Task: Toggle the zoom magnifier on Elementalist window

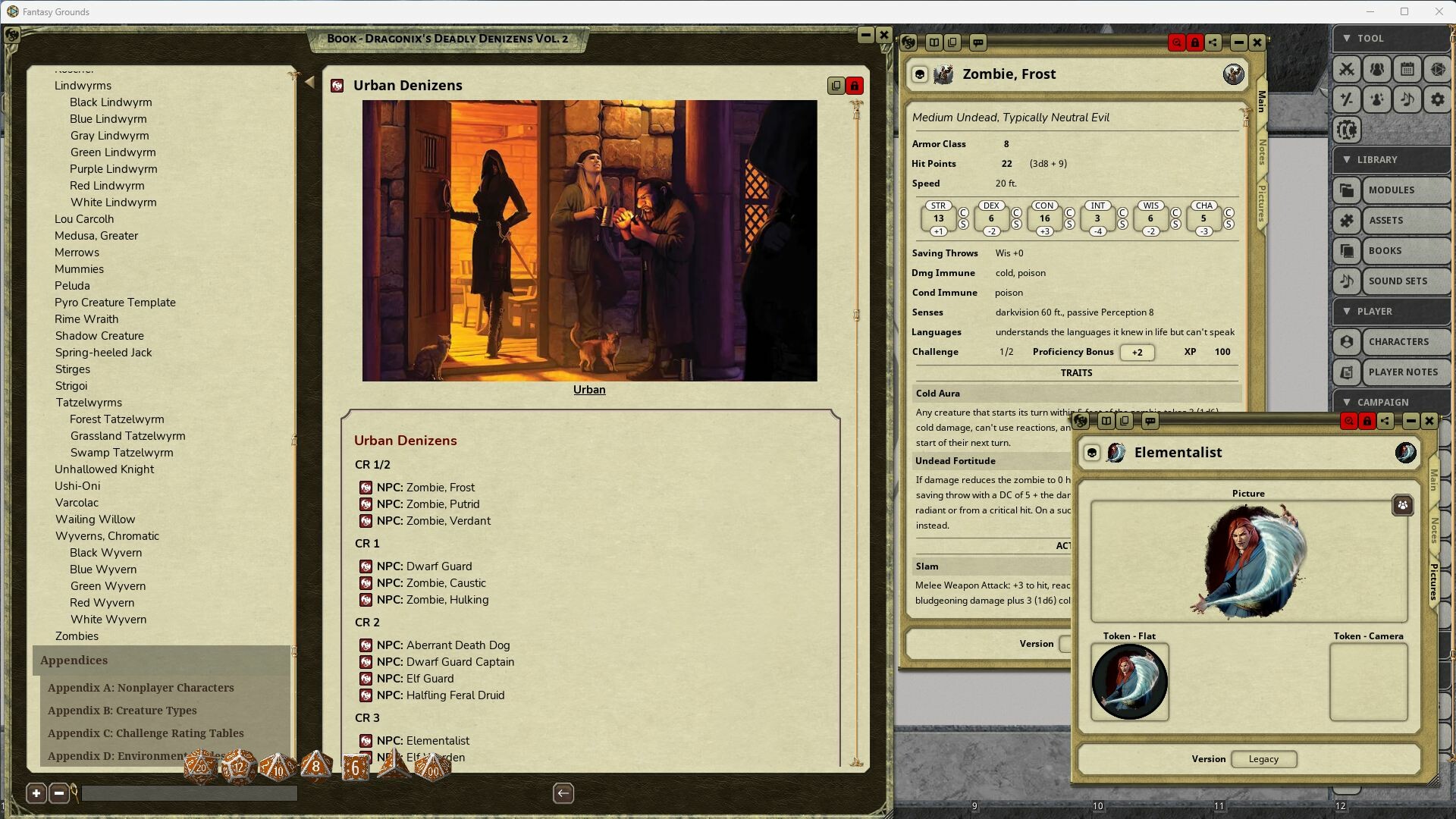Action: pos(1349,421)
